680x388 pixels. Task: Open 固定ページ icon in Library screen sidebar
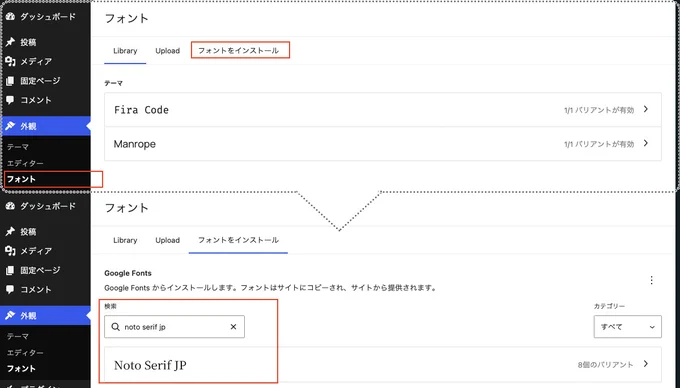[x=10, y=81]
